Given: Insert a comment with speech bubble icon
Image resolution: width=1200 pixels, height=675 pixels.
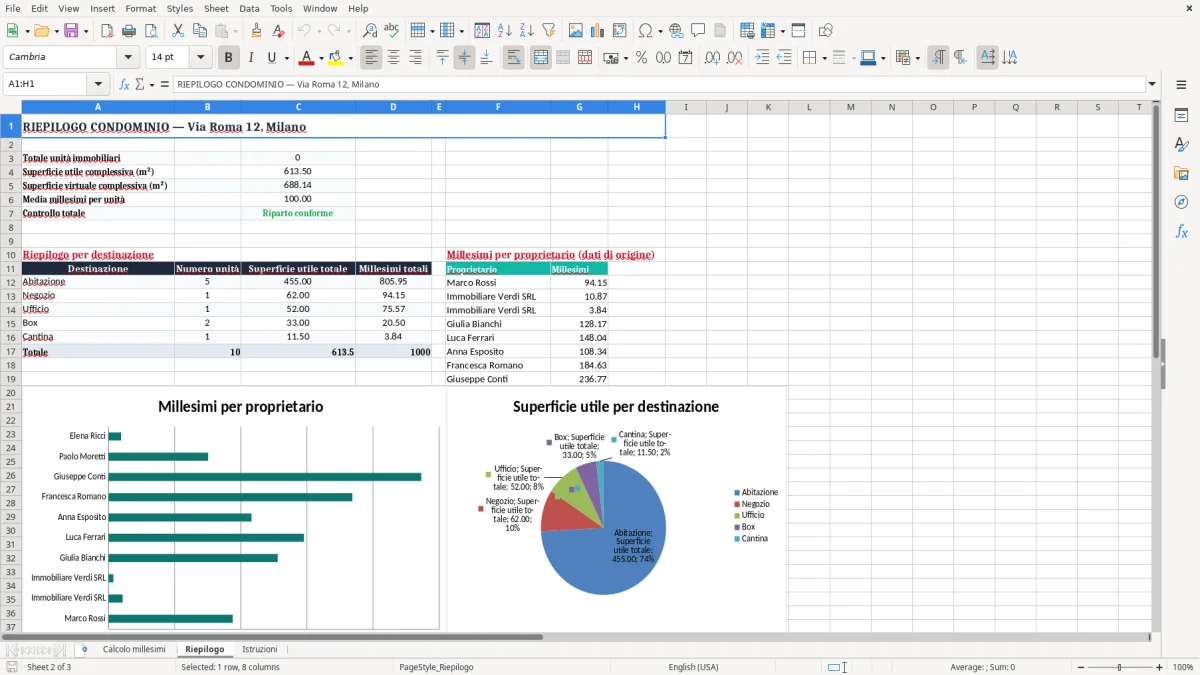Looking at the screenshot, I should click(x=698, y=31).
